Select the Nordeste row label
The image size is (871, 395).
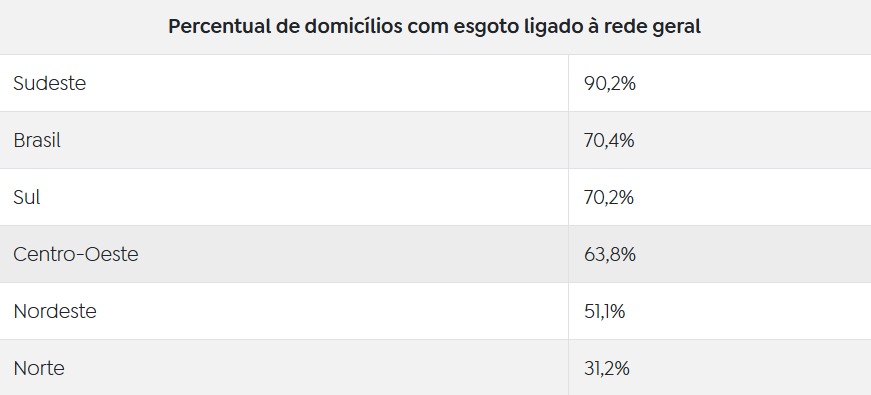(54, 311)
